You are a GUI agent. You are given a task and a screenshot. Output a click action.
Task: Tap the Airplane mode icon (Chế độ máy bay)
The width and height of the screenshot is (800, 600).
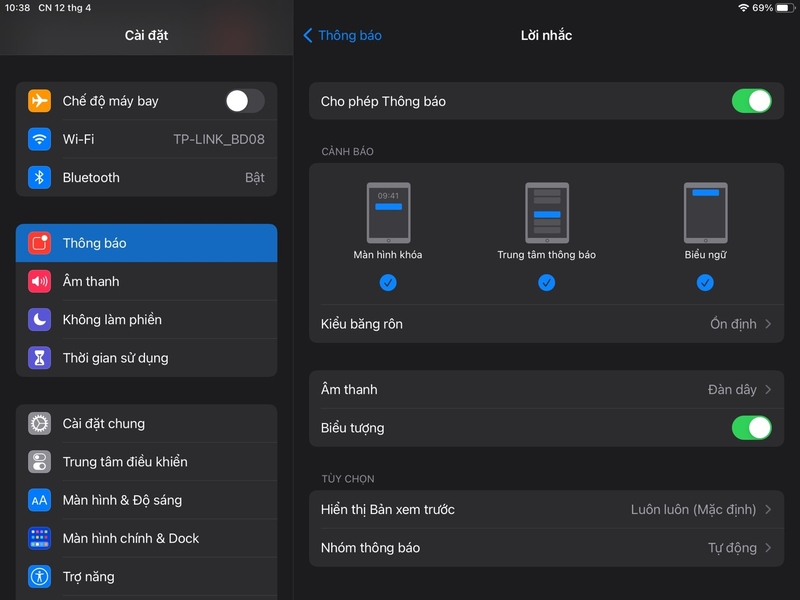(x=39, y=101)
